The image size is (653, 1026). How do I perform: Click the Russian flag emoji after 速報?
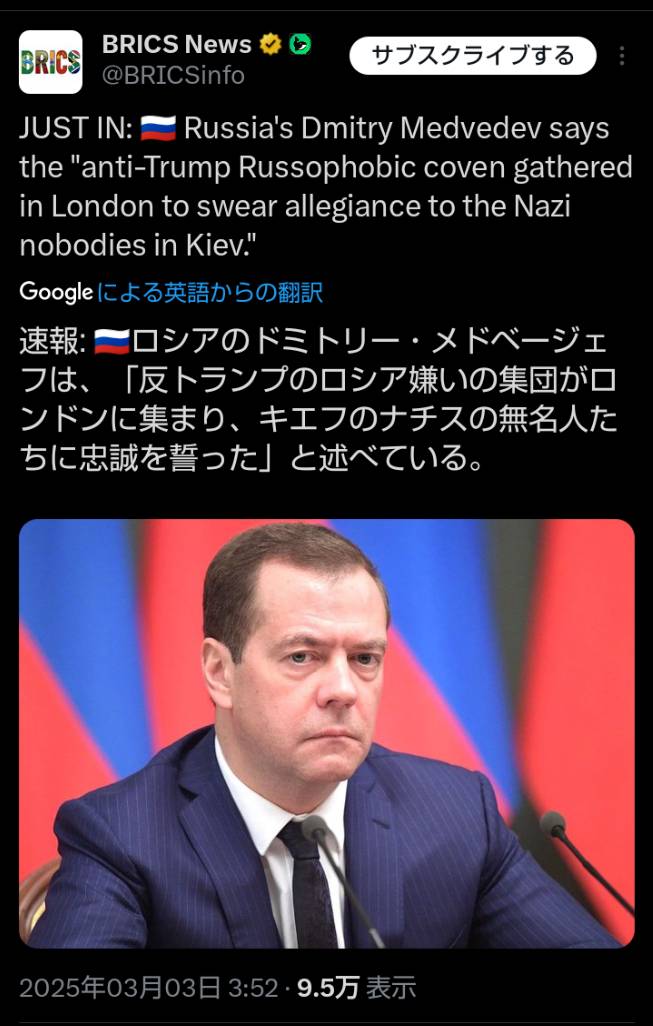[112, 342]
